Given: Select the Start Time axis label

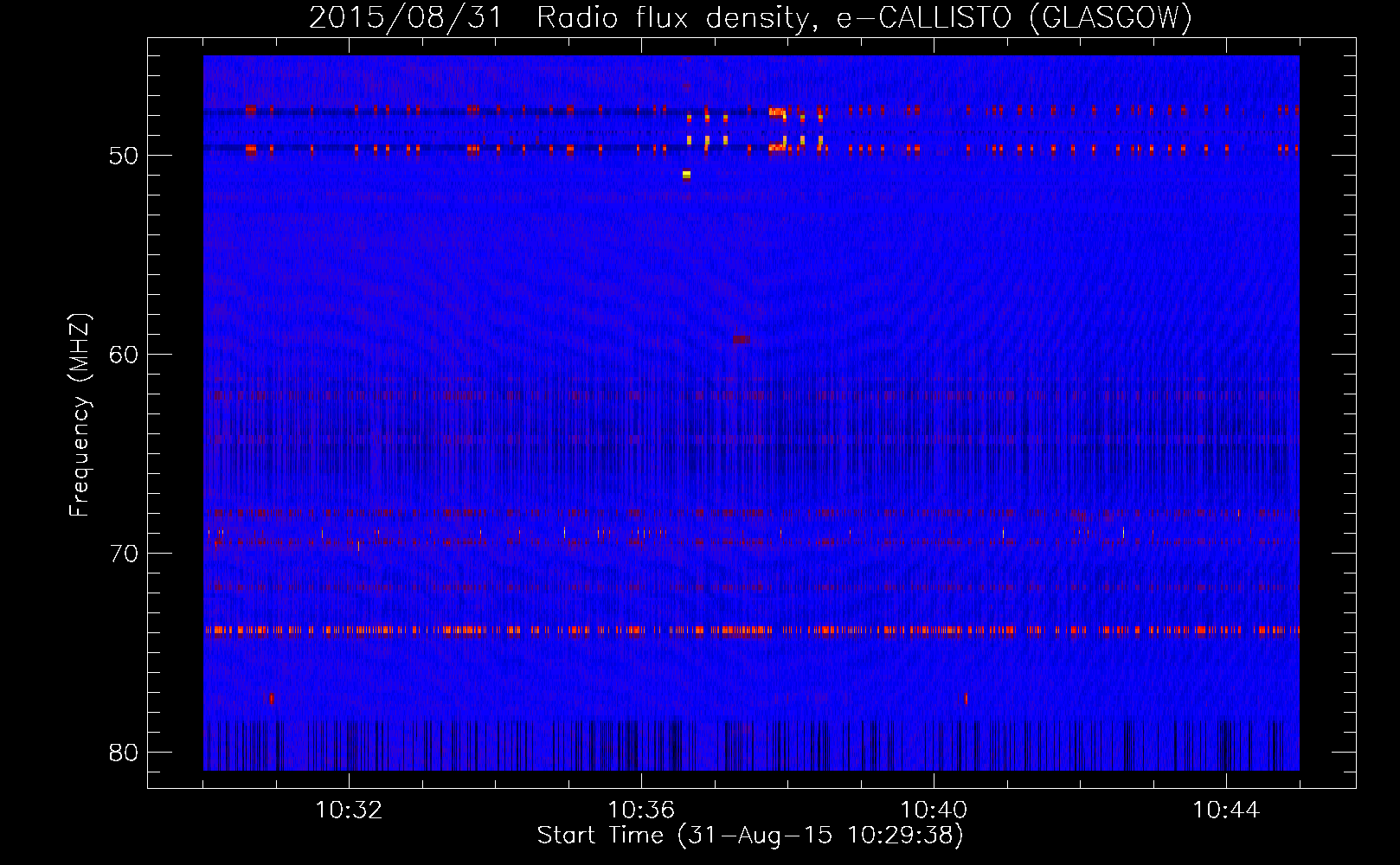Looking at the screenshot, I should [750, 836].
